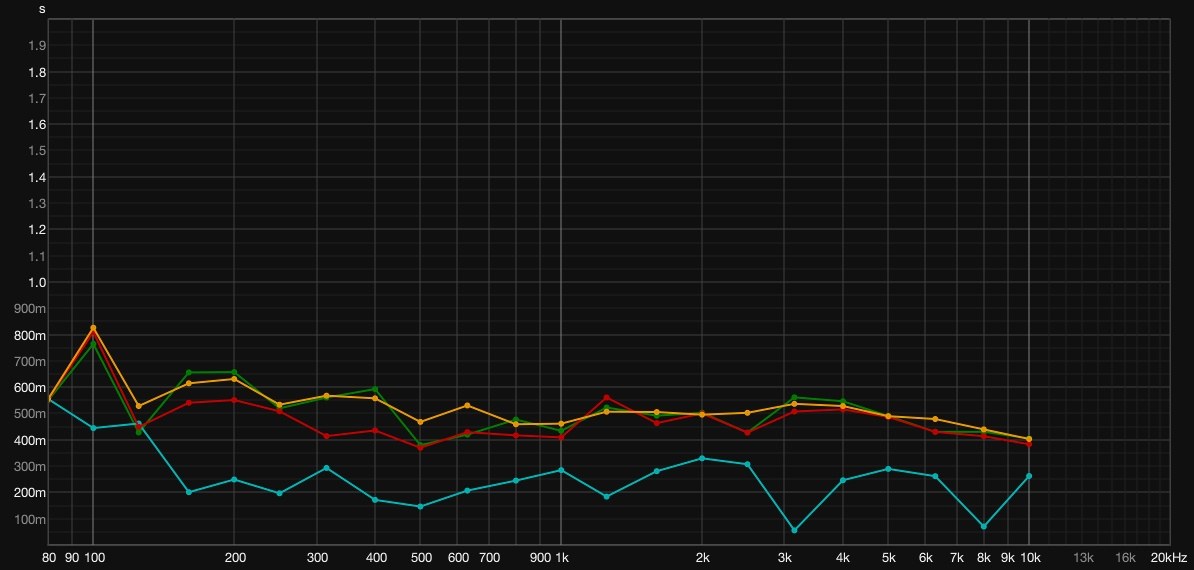This screenshot has width=1194, height=570.
Task: Select the green data point at 400 Hz
Action: click(375, 389)
